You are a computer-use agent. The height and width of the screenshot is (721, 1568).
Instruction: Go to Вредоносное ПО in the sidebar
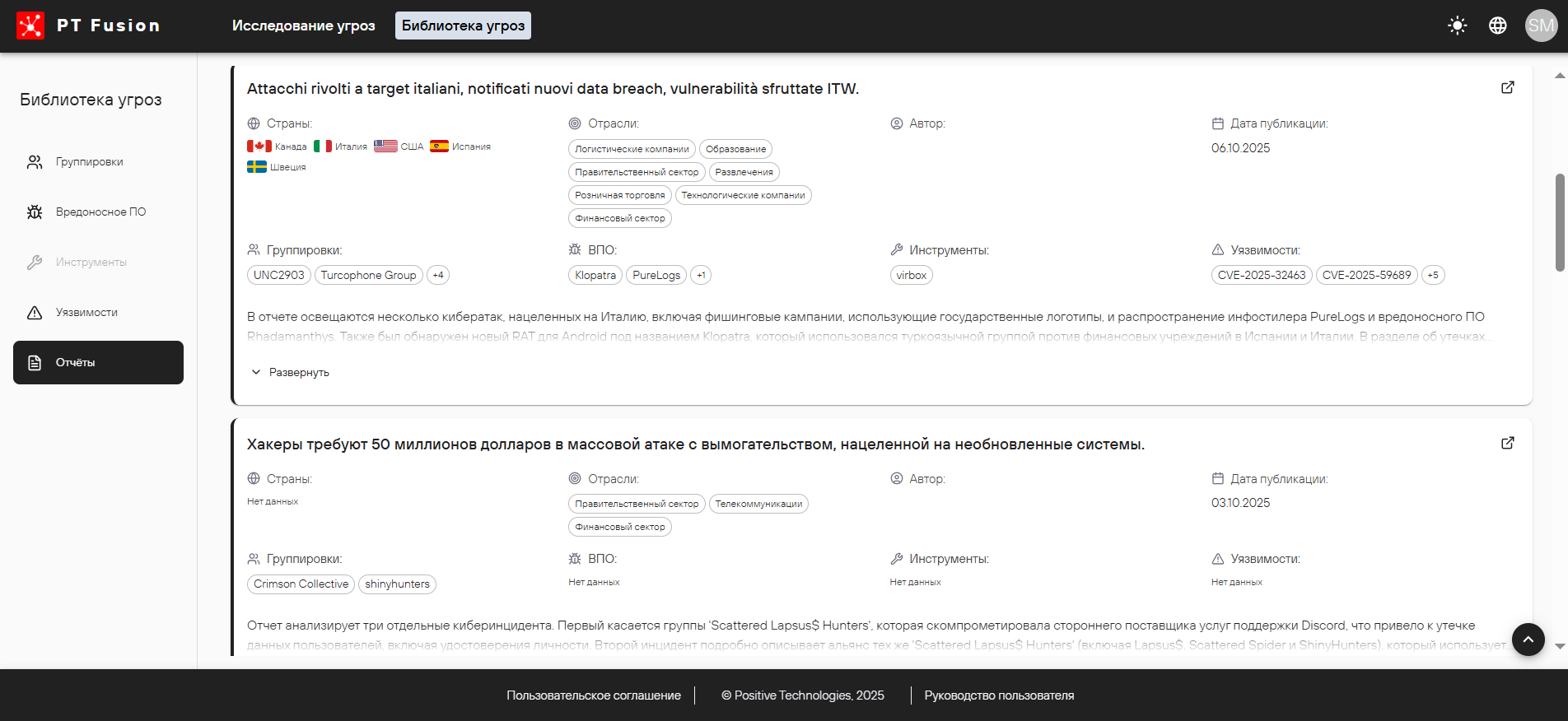[100, 212]
